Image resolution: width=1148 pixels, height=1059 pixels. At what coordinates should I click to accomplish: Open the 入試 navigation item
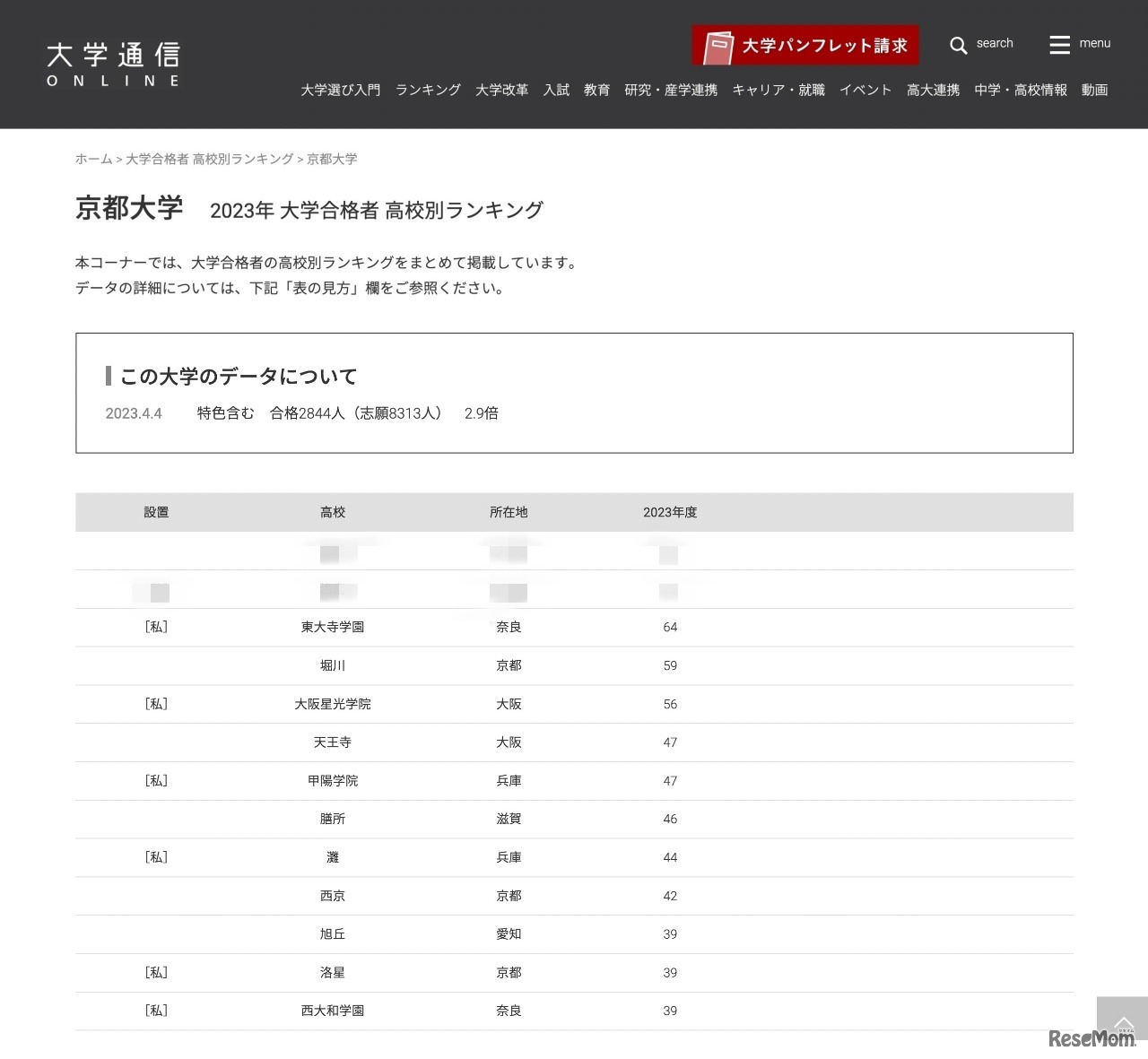556,90
